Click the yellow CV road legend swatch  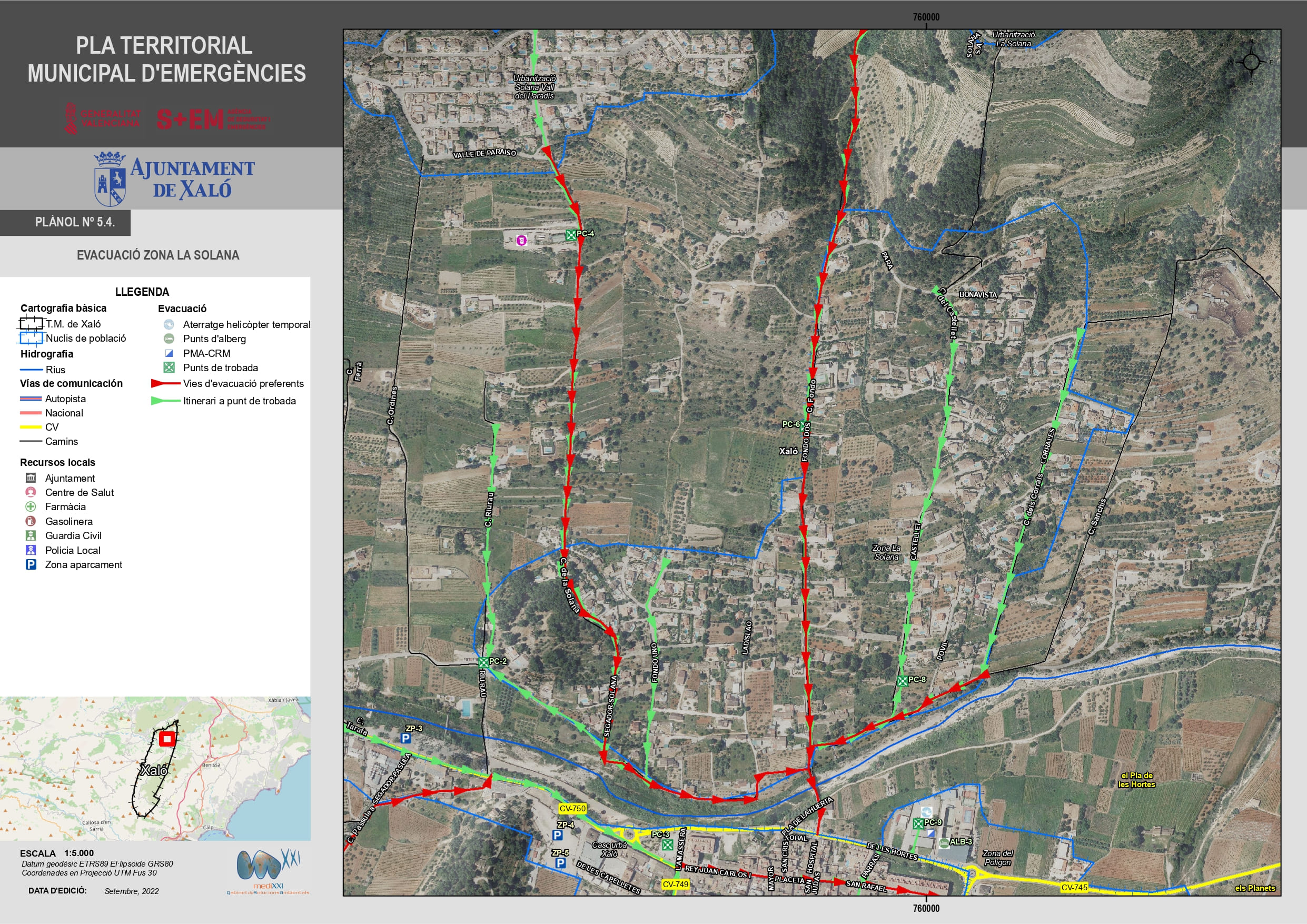[31, 427]
